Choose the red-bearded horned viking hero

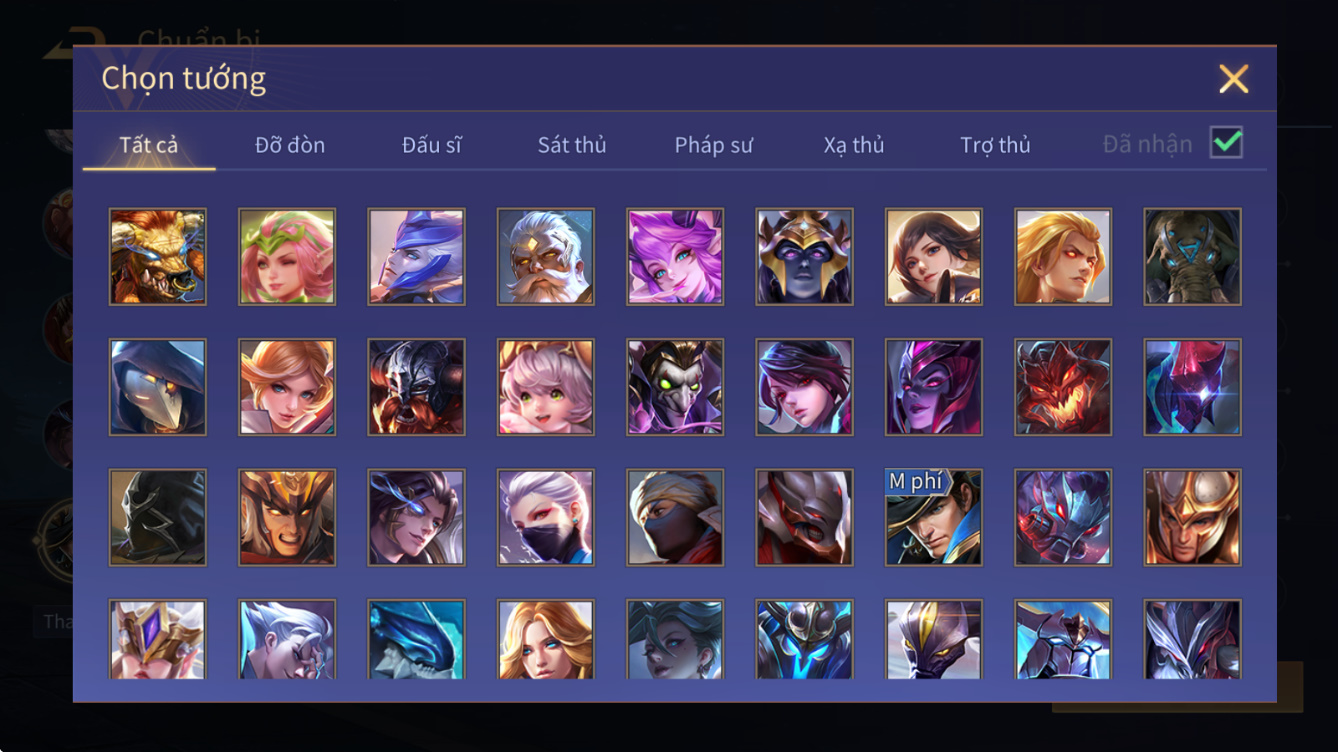[x=416, y=387]
